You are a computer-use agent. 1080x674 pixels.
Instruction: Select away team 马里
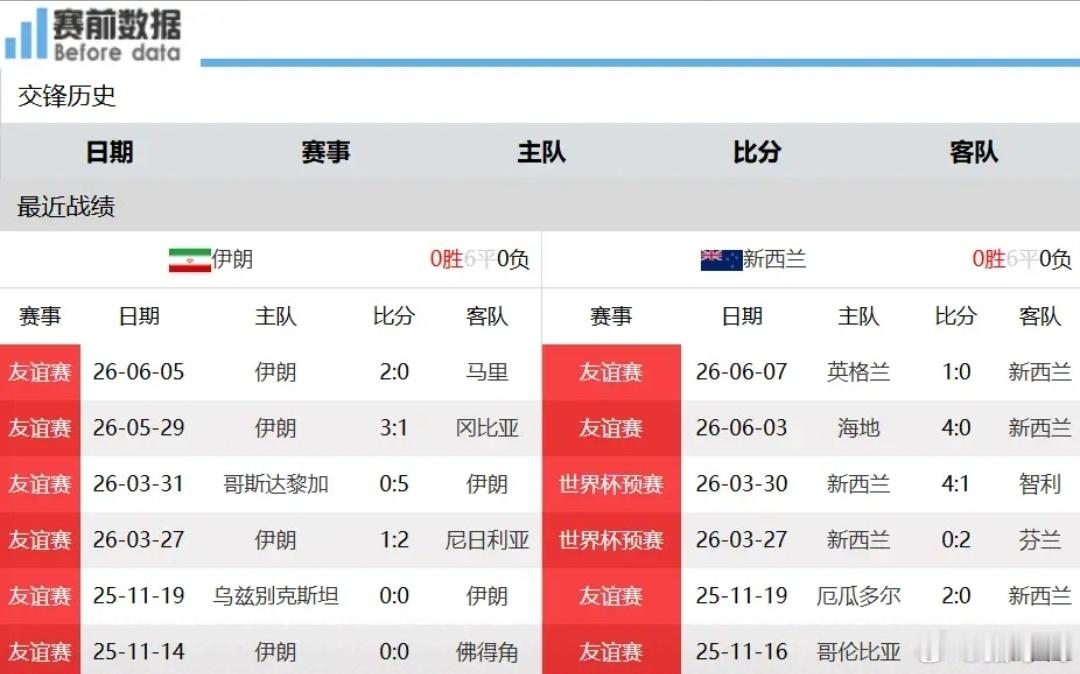(487, 372)
